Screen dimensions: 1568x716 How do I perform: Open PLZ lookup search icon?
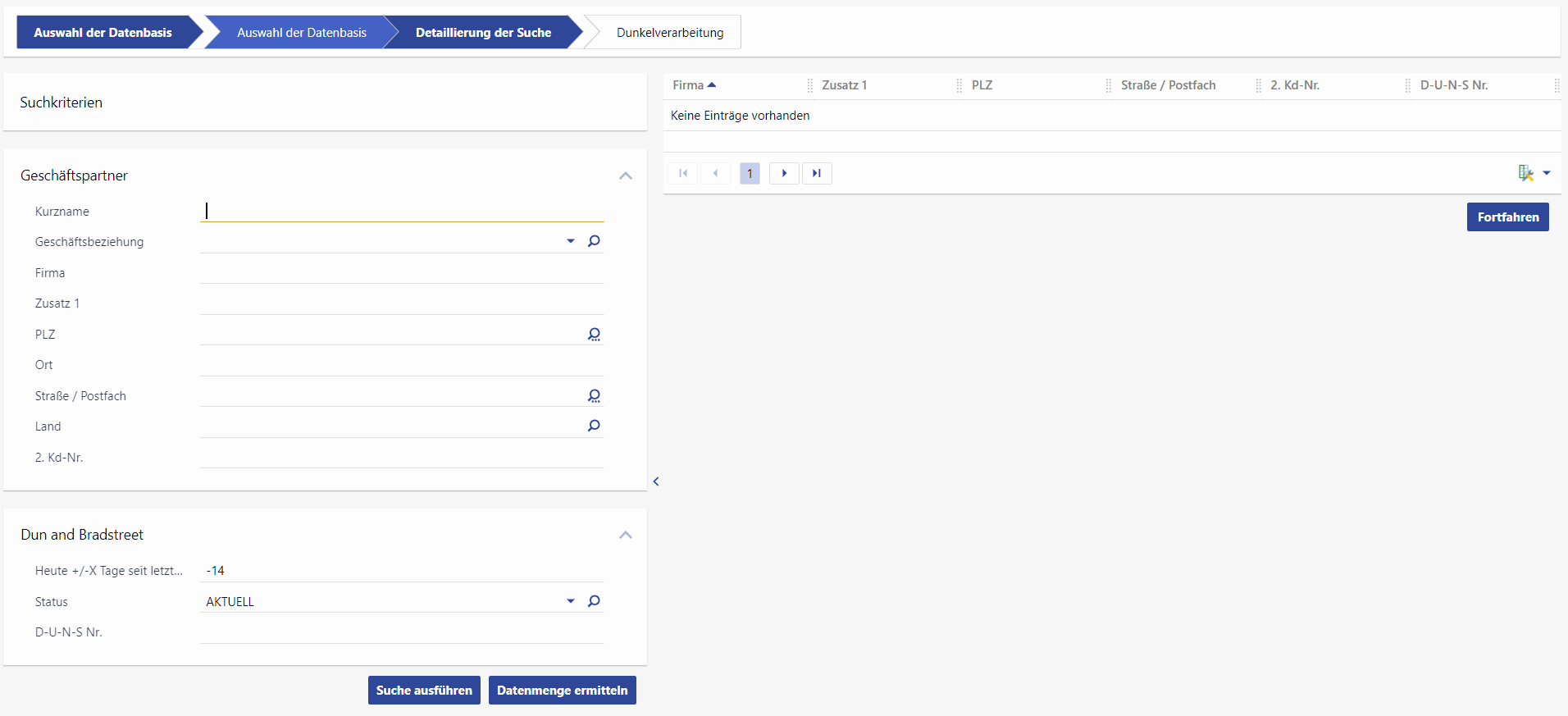(594, 334)
